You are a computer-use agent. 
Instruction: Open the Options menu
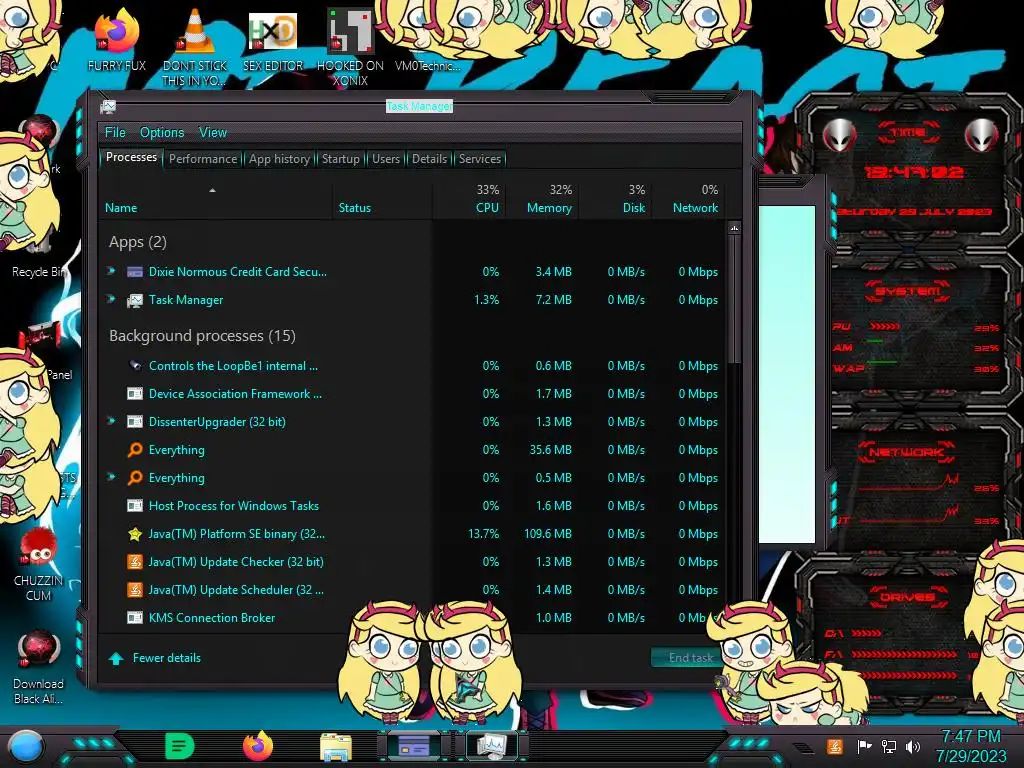(x=162, y=133)
